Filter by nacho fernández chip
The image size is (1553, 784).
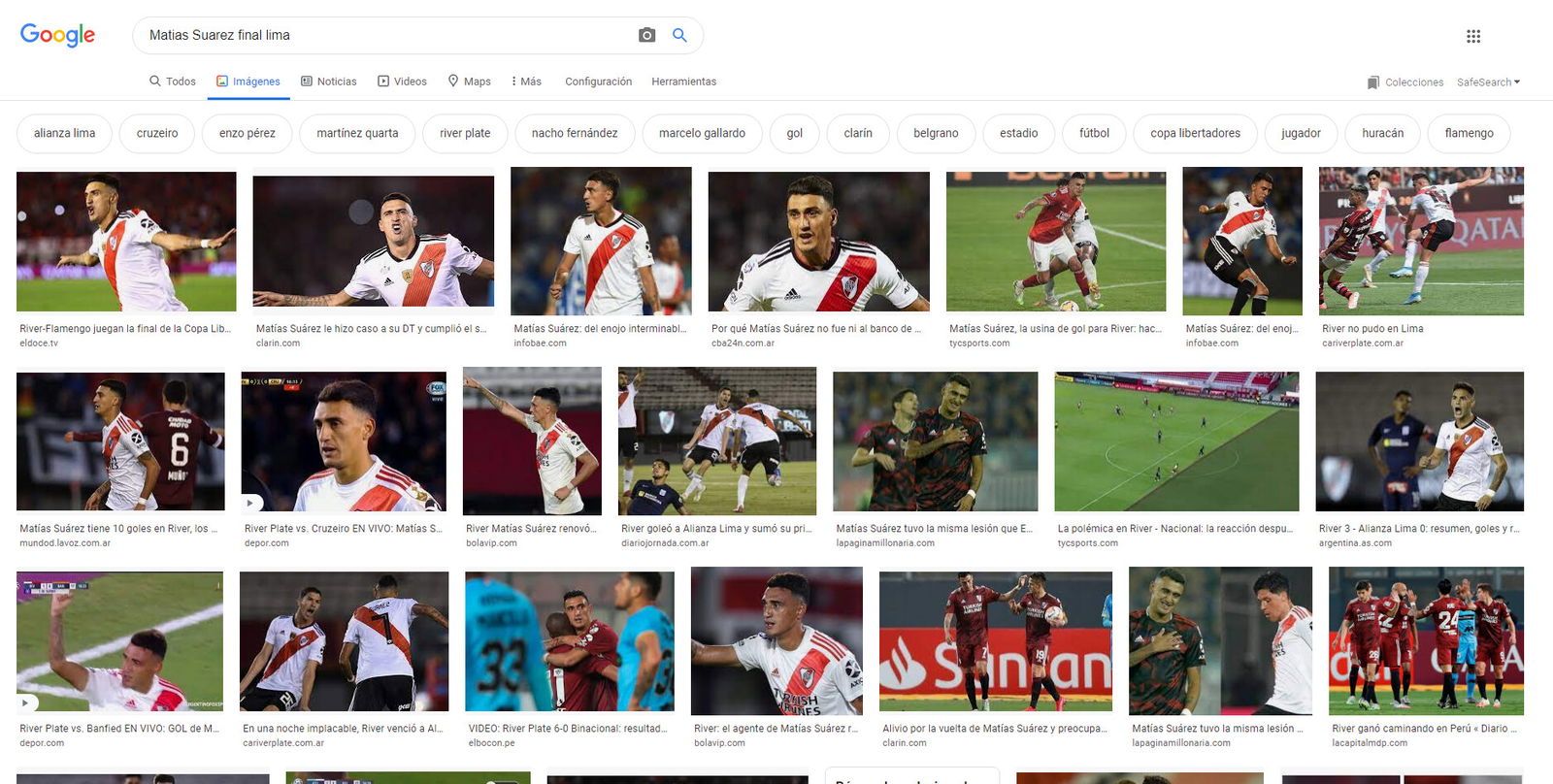(x=575, y=133)
